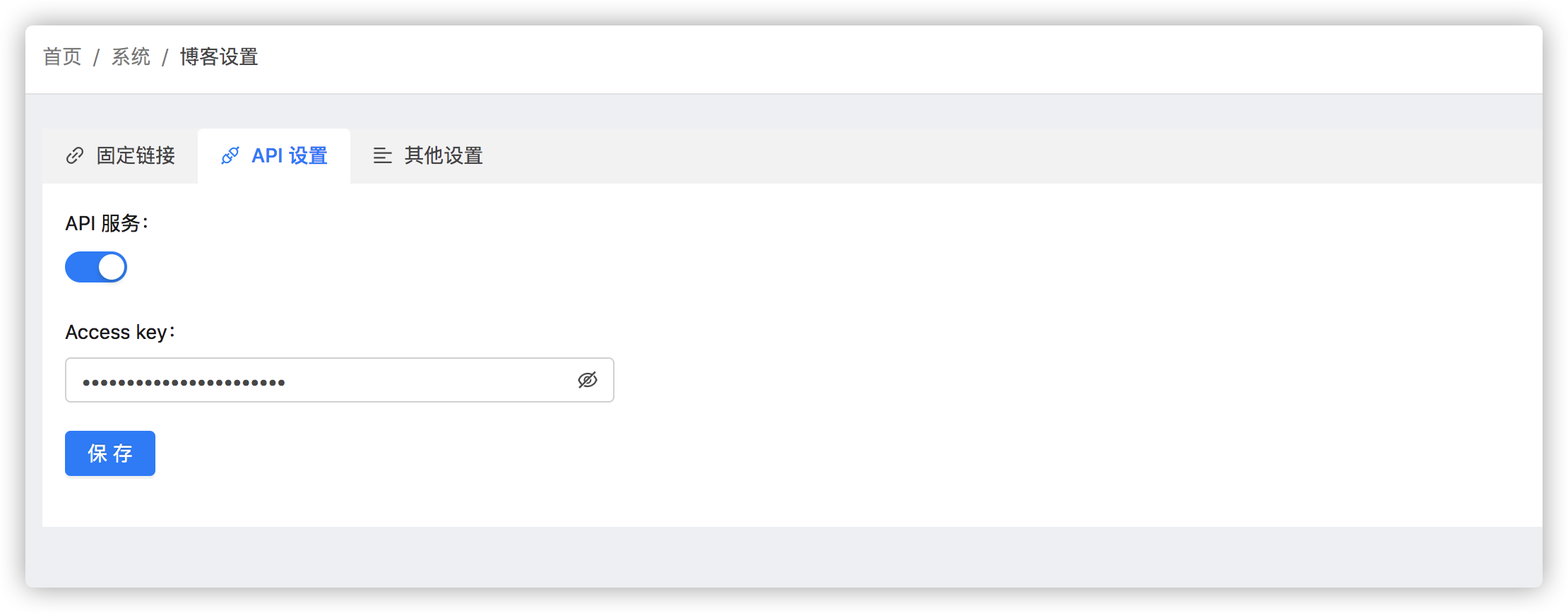Click the slash separator after 首页
The width and height of the screenshot is (1568, 613).
(96, 56)
